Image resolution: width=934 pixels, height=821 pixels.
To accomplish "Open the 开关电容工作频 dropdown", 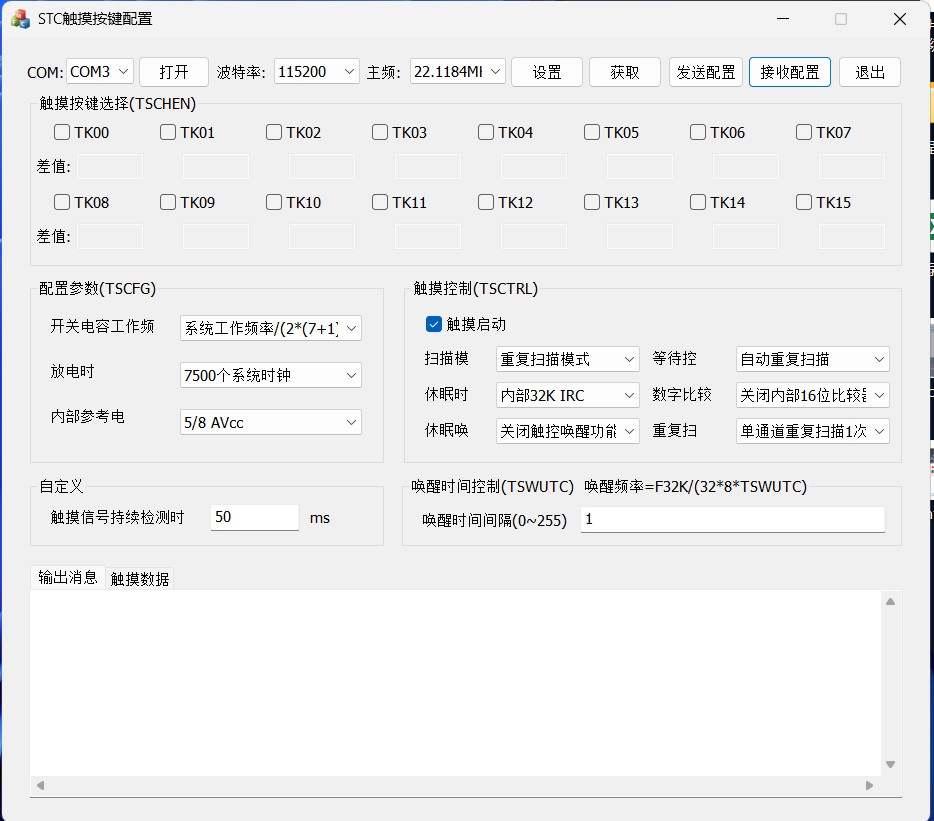I will (x=270, y=328).
